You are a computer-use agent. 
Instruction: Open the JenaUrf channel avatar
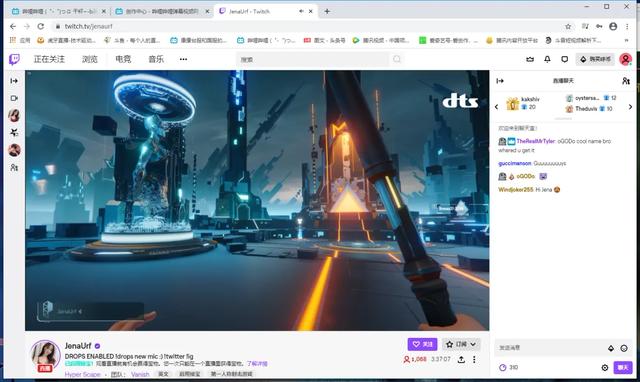[45, 355]
